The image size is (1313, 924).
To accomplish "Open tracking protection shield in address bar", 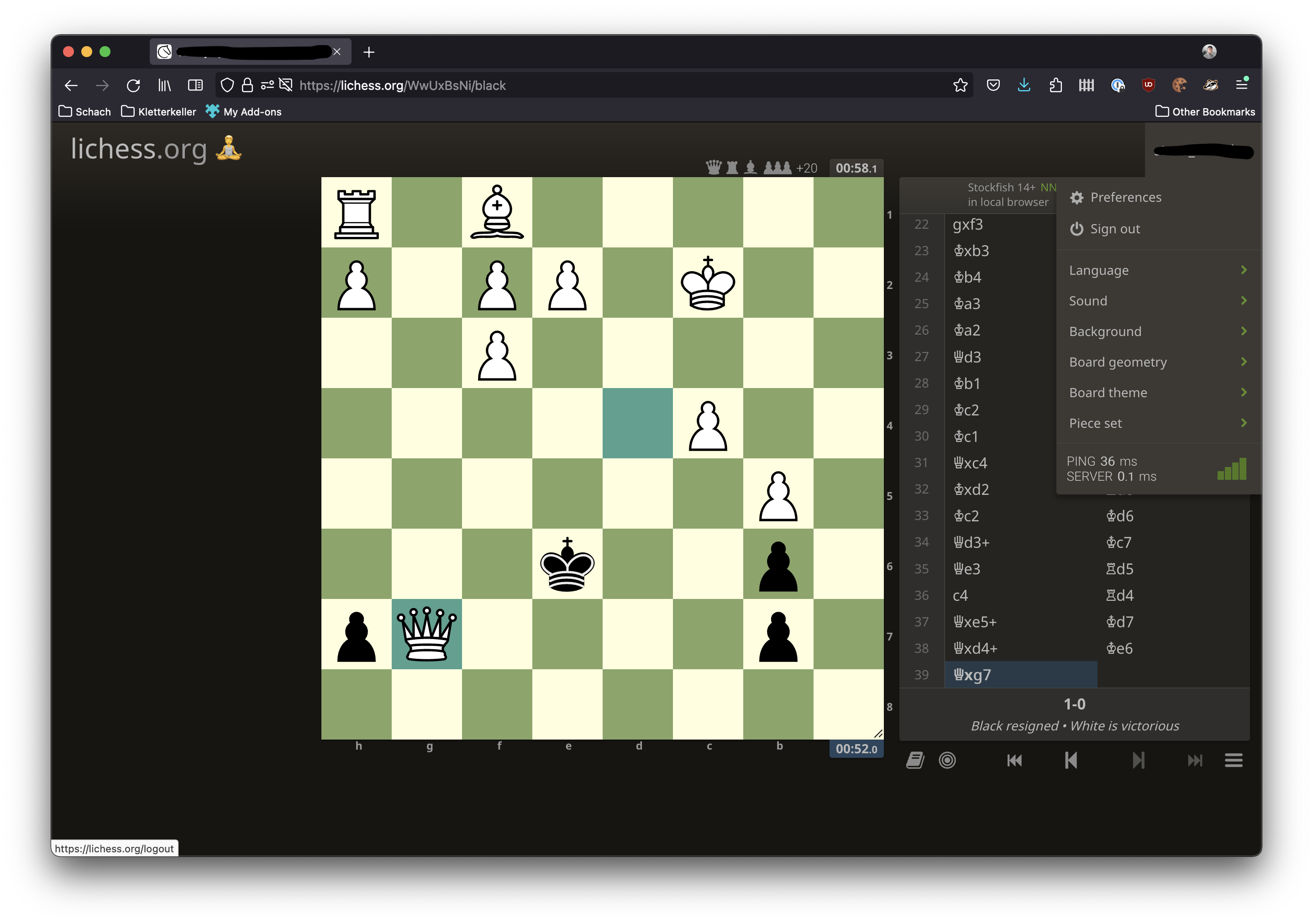I will (227, 86).
